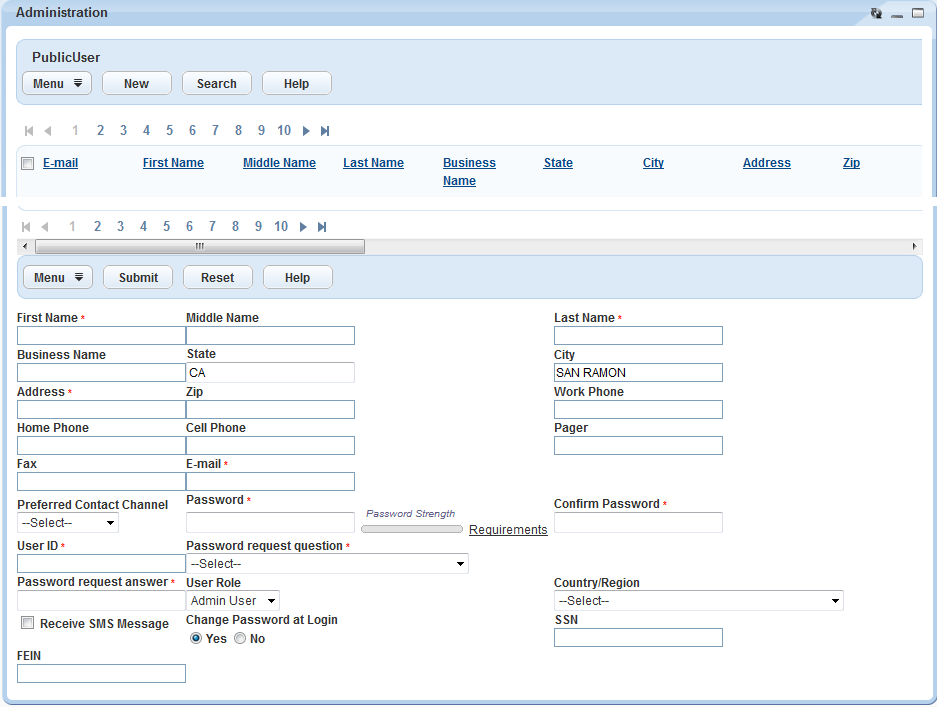Screen dimensions: 937x708
Task: Jump to last page in lower pagination bar
Action: pos(322,227)
